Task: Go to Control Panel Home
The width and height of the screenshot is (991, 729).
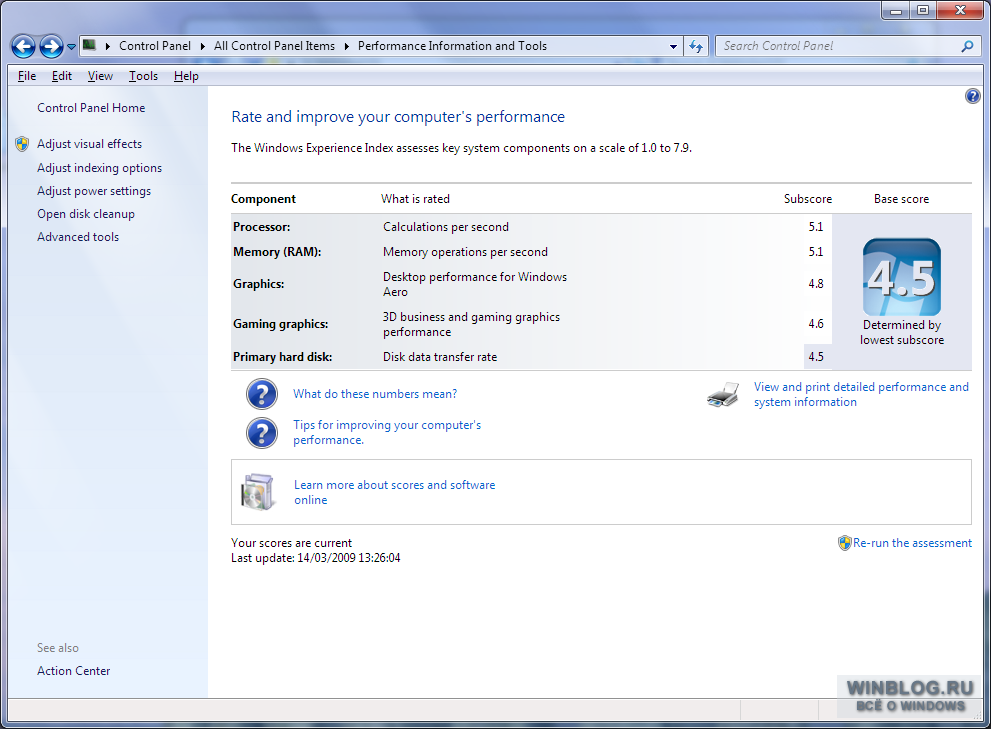Action: tap(91, 108)
